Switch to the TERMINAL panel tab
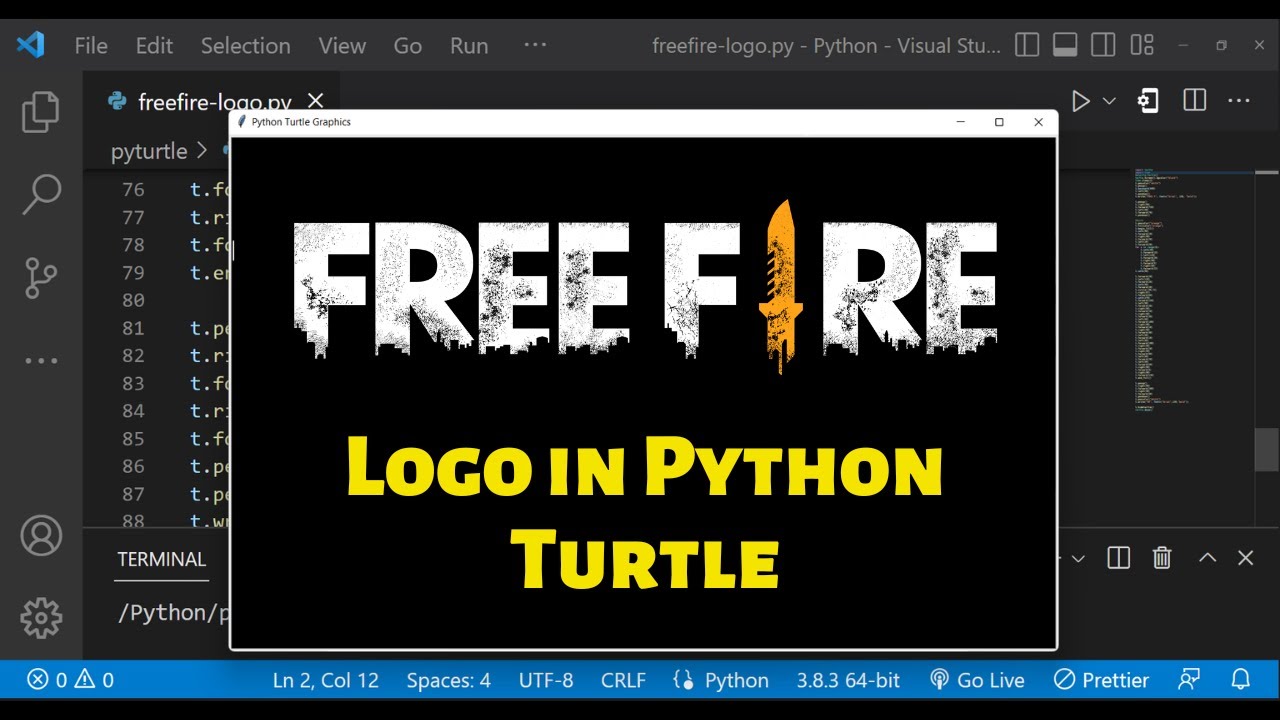The image size is (1280, 720). [161, 559]
